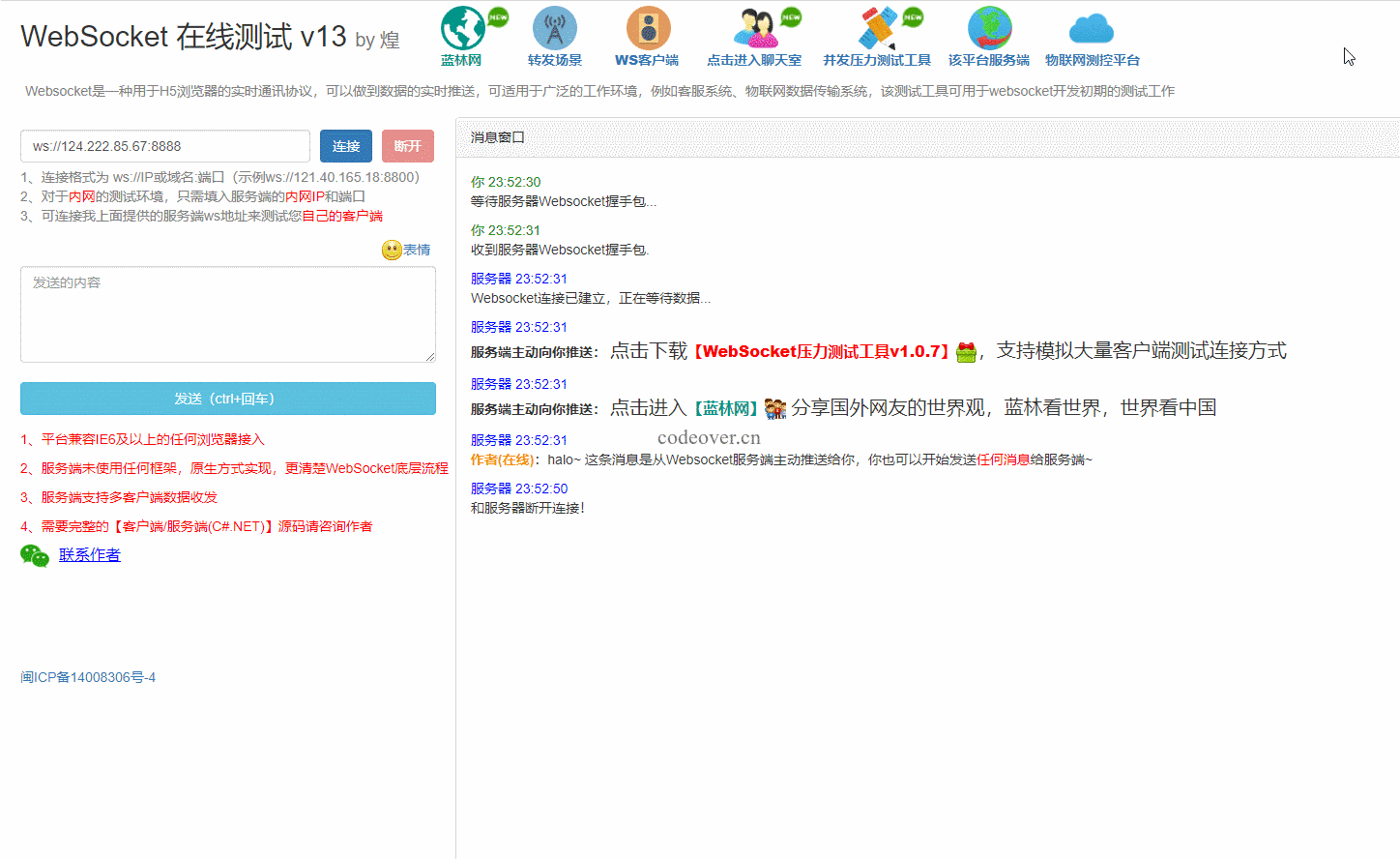Open the 联系作者 contact author link
Viewport: 1400px width, 859px height.
coord(90,555)
